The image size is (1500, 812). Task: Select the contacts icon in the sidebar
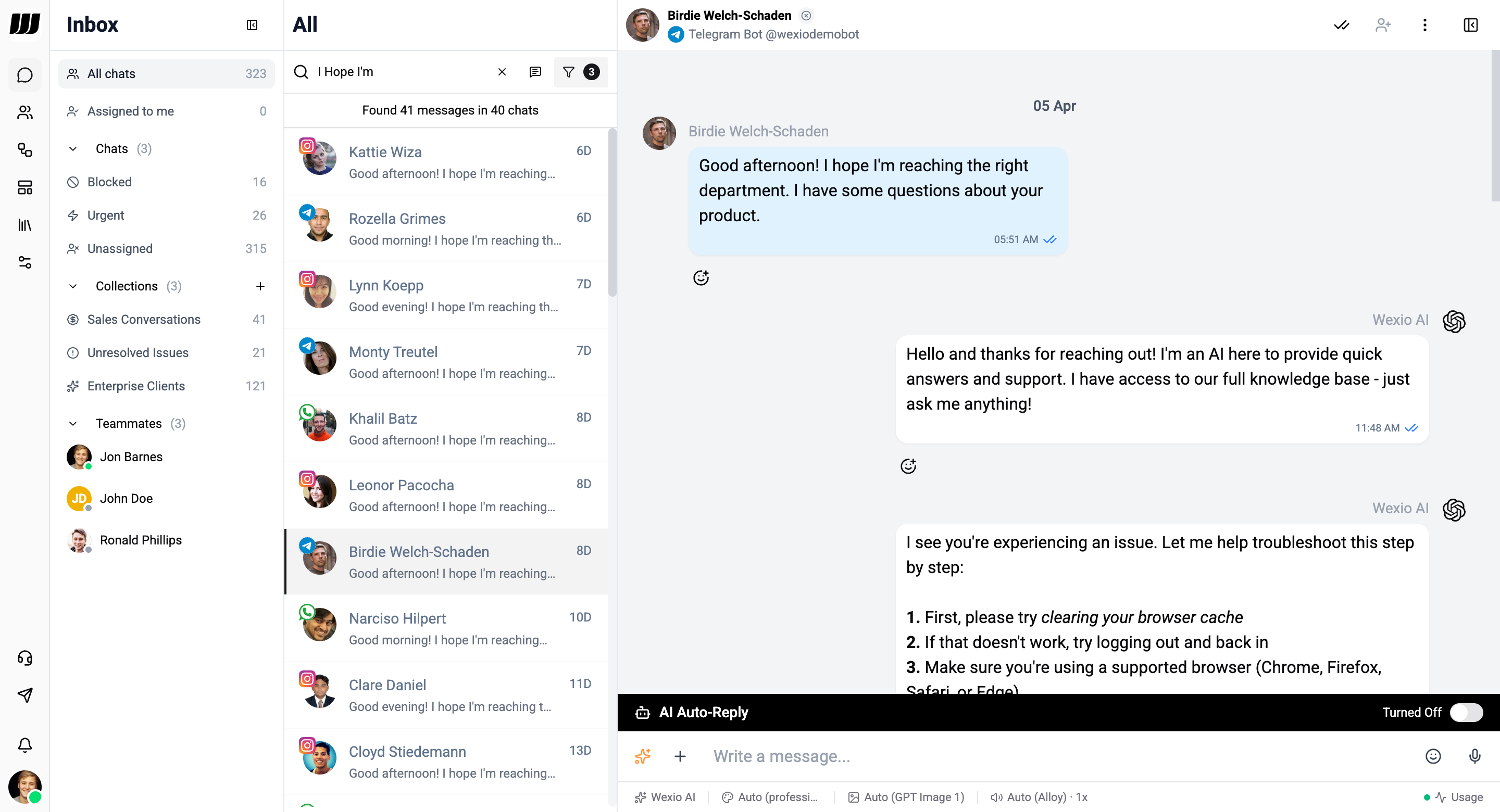24,112
